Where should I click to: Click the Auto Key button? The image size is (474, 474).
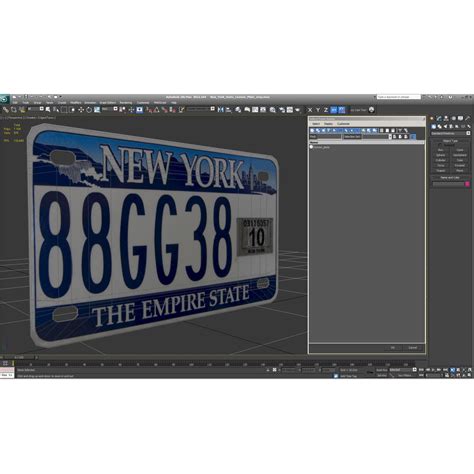pyautogui.click(x=382, y=370)
